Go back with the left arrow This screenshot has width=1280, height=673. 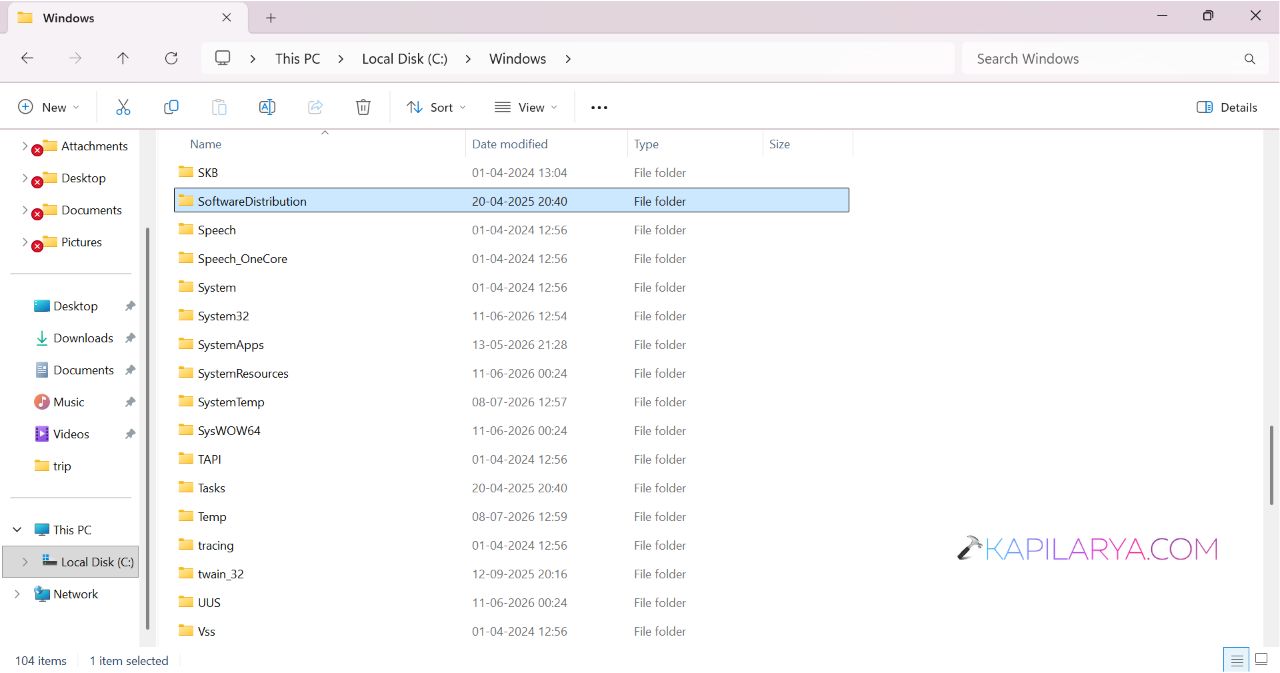point(27,59)
